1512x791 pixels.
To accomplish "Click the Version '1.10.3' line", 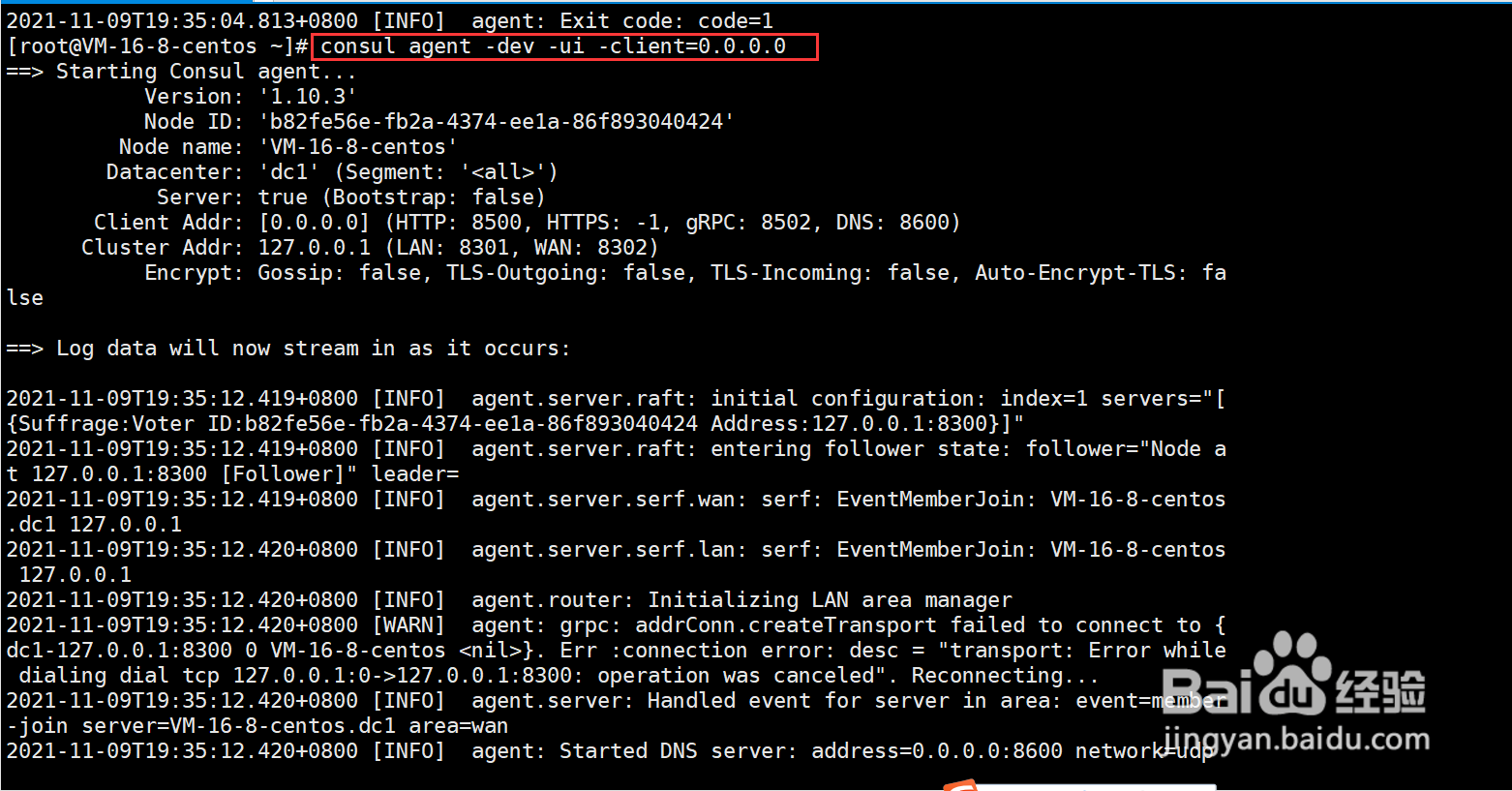I will 250,97.
